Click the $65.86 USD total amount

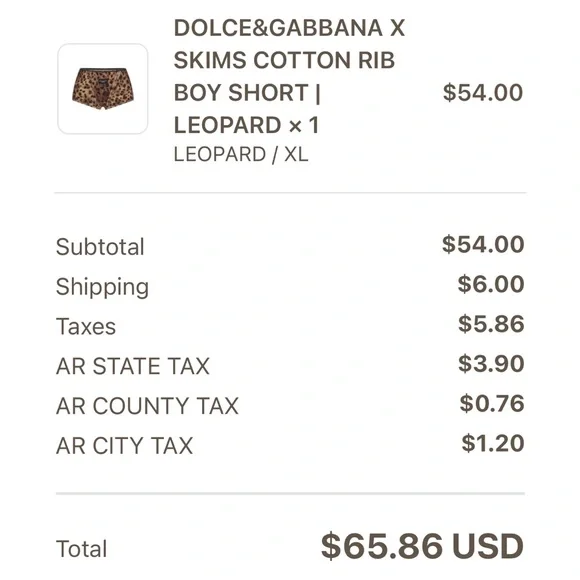(x=422, y=546)
